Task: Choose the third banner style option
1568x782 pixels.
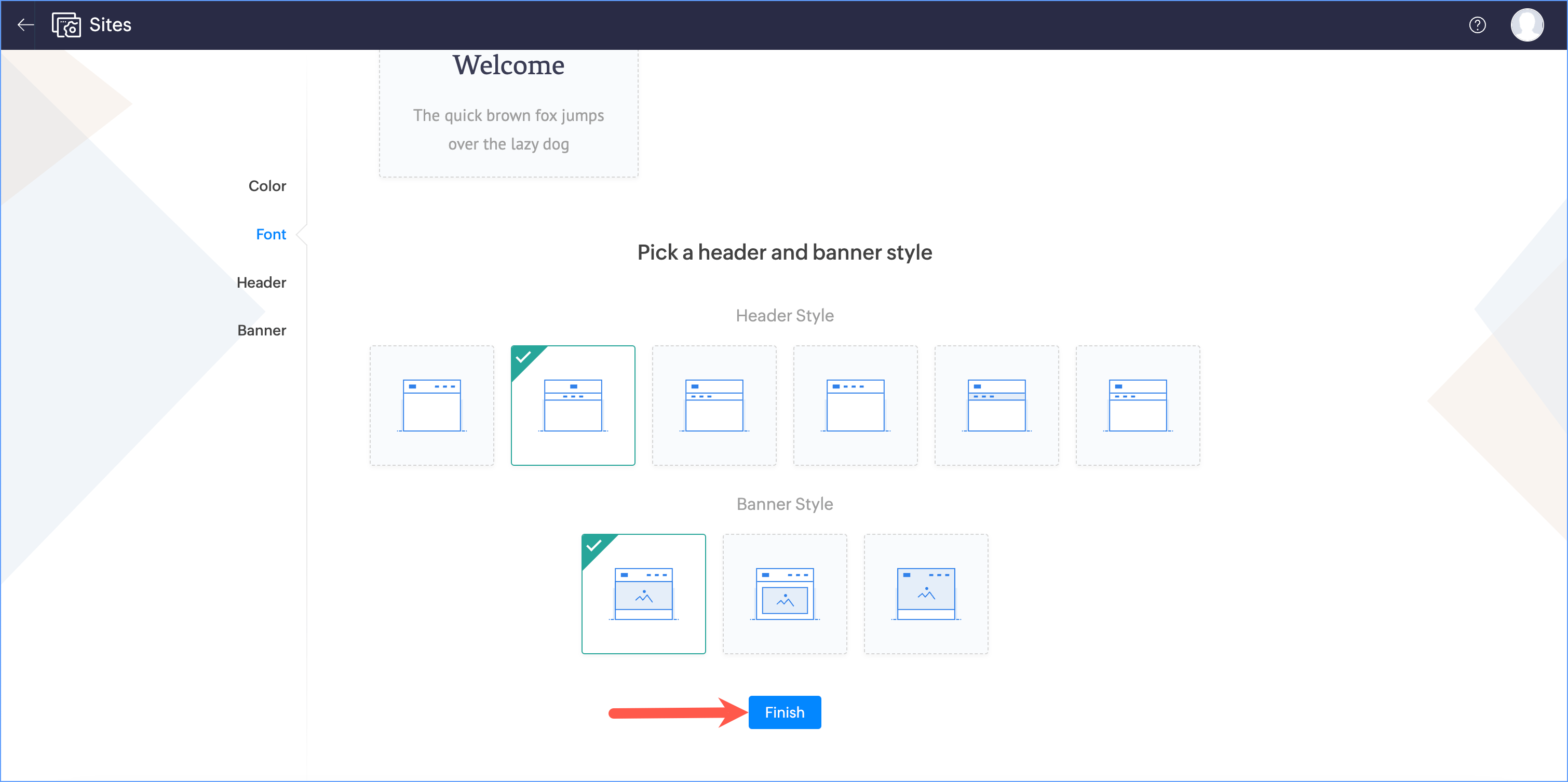Action: (926, 594)
